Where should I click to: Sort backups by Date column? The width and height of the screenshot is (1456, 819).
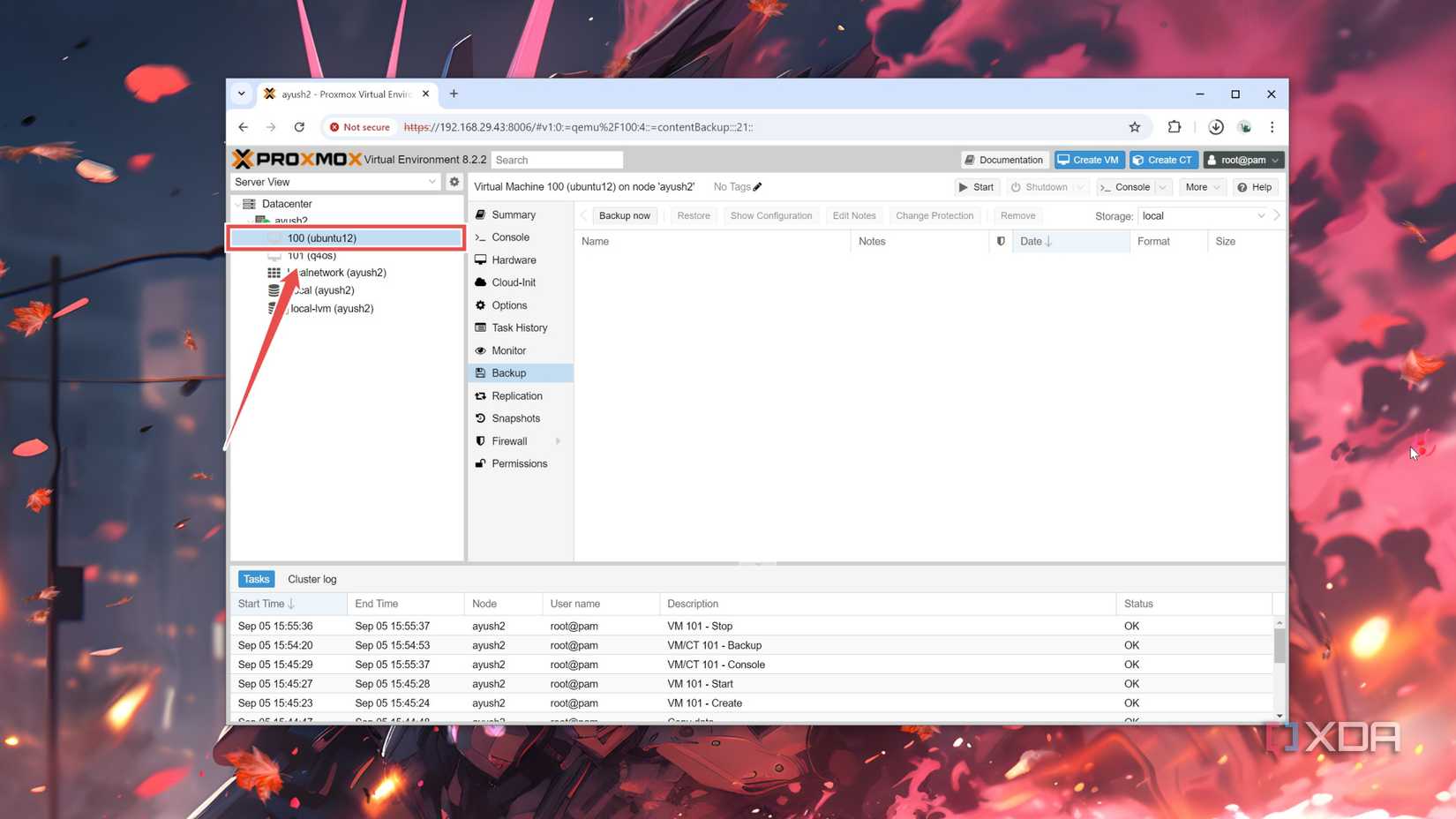1071,241
